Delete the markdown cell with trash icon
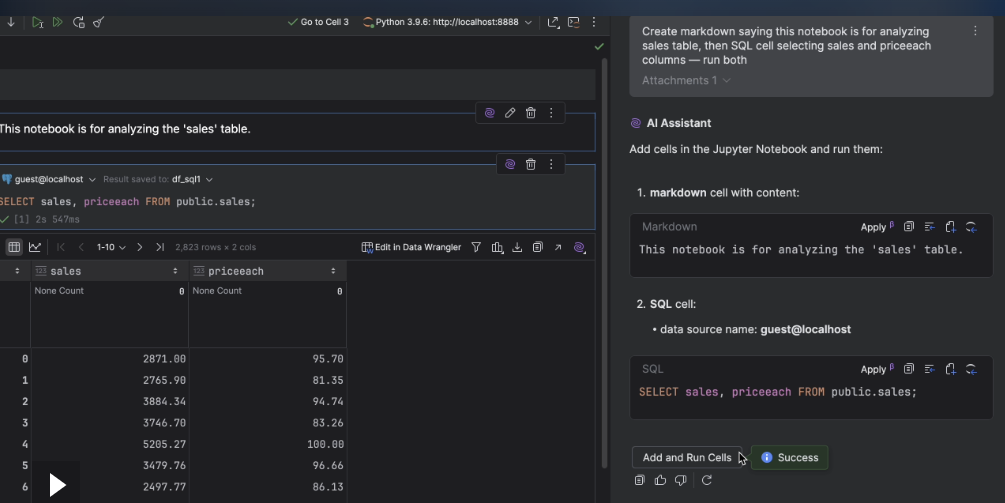1005x503 pixels. pos(531,113)
